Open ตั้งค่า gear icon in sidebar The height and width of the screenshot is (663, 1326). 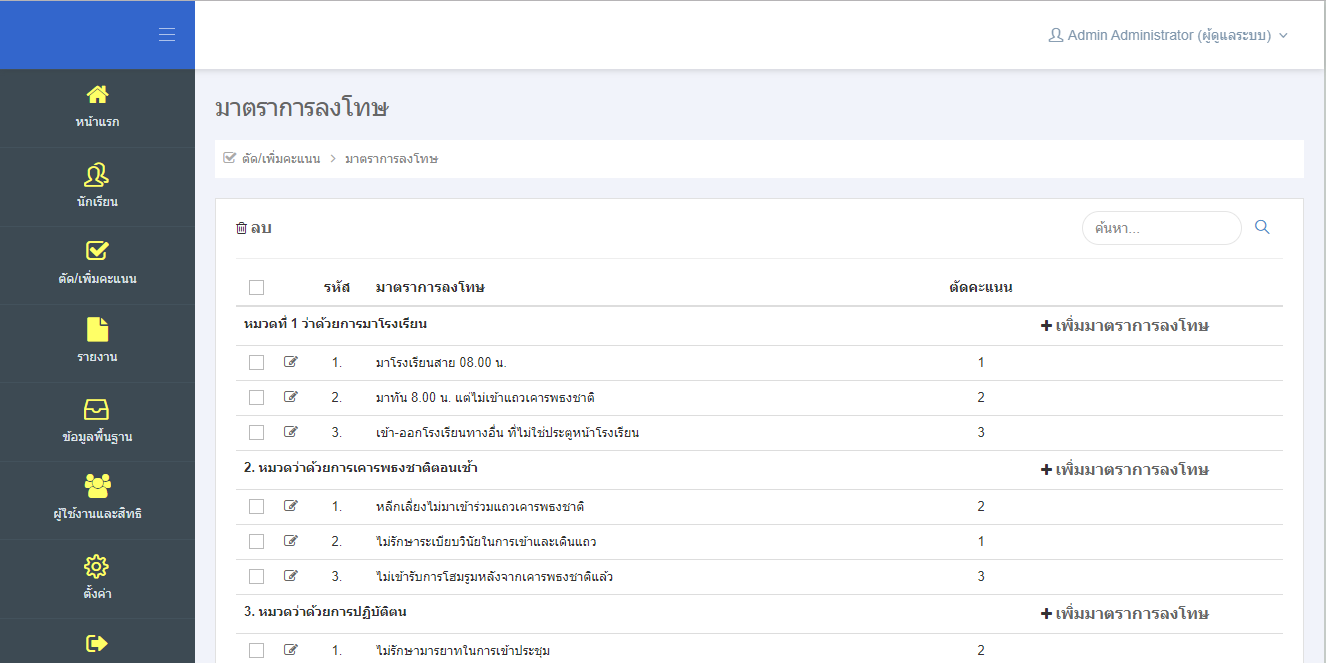97,566
